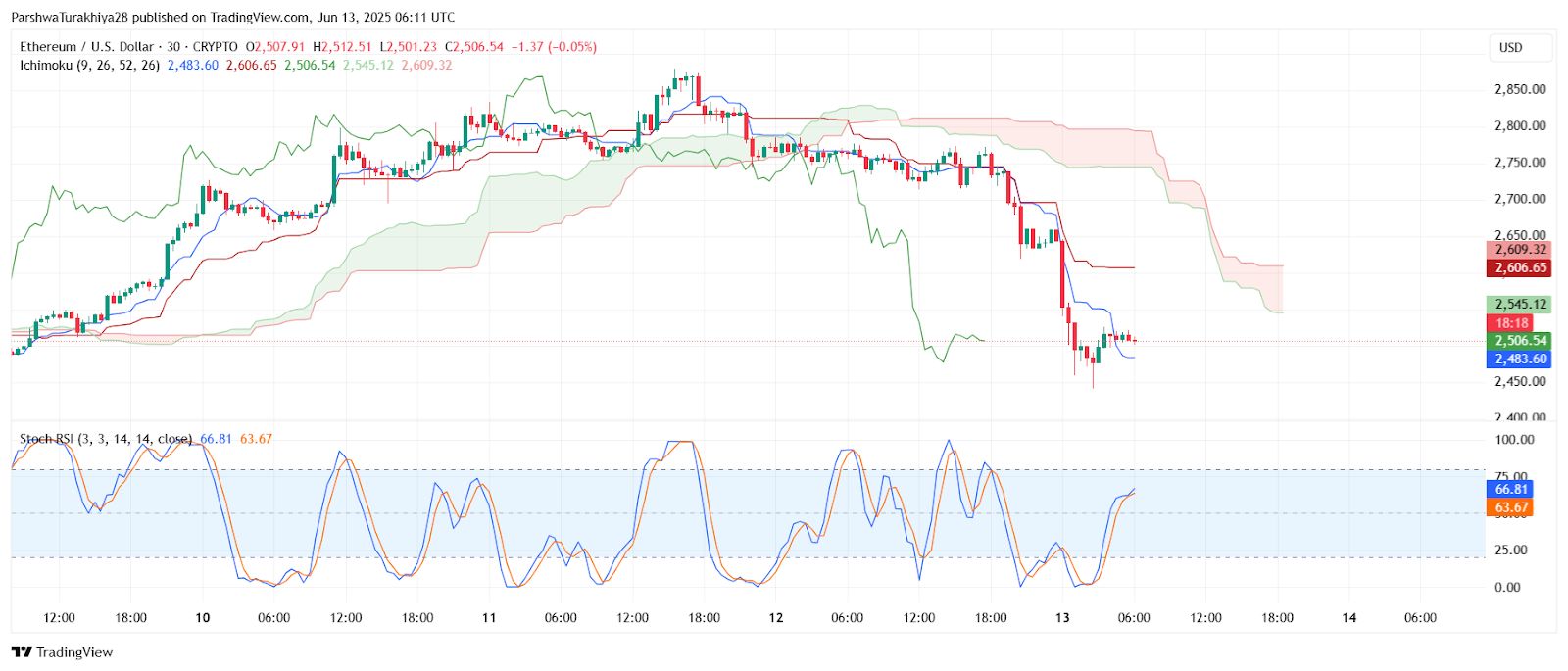Click the TradingView.com published header text
This screenshot has width=1568, height=671.
click(232, 17)
